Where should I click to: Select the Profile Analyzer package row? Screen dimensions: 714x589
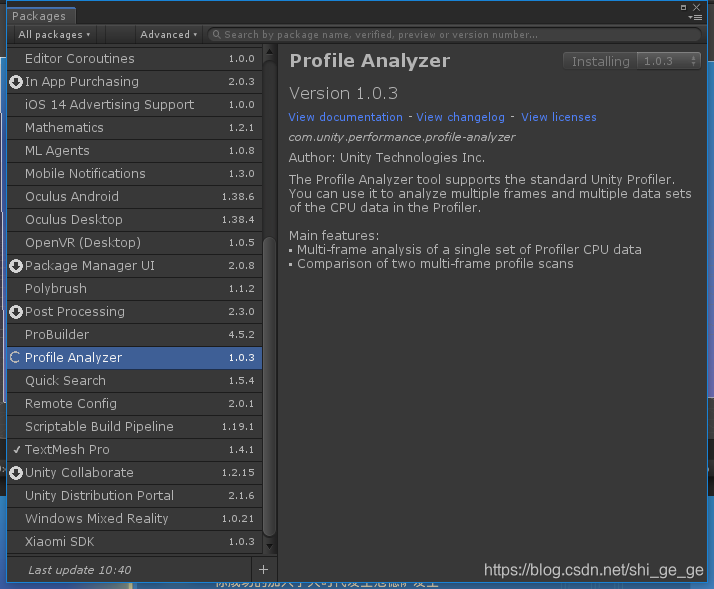pyautogui.click(x=135, y=358)
